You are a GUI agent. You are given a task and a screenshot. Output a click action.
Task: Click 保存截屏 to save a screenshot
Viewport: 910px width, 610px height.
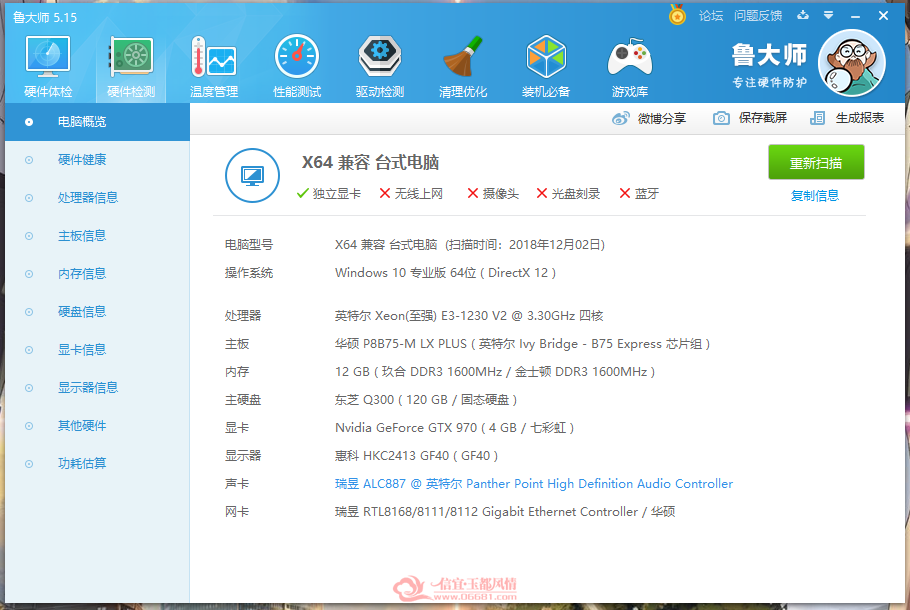750,118
